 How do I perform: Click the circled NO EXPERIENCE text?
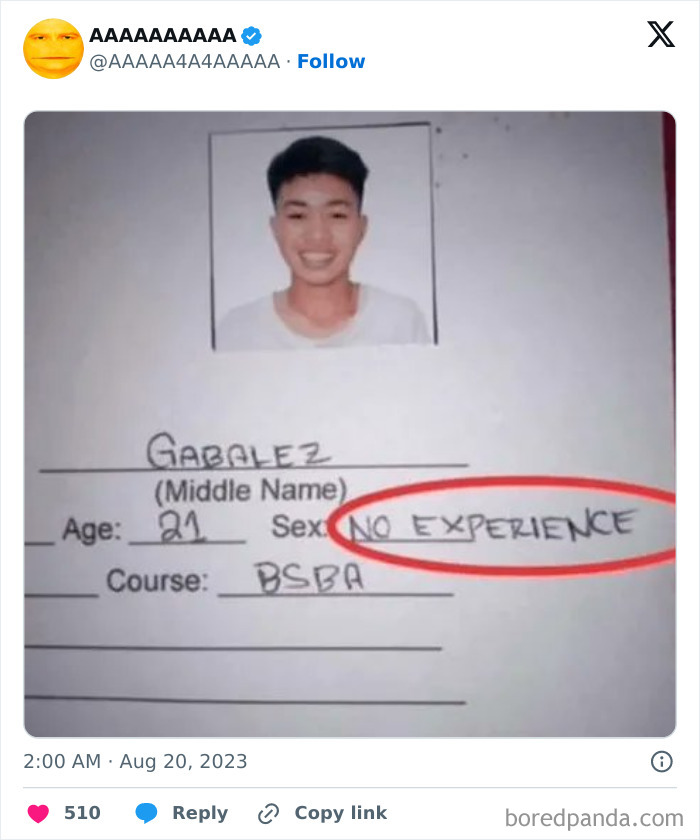pos(491,525)
